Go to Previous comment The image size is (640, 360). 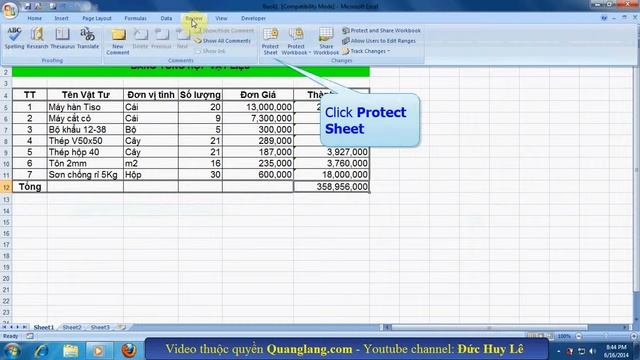tap(161, 38)
